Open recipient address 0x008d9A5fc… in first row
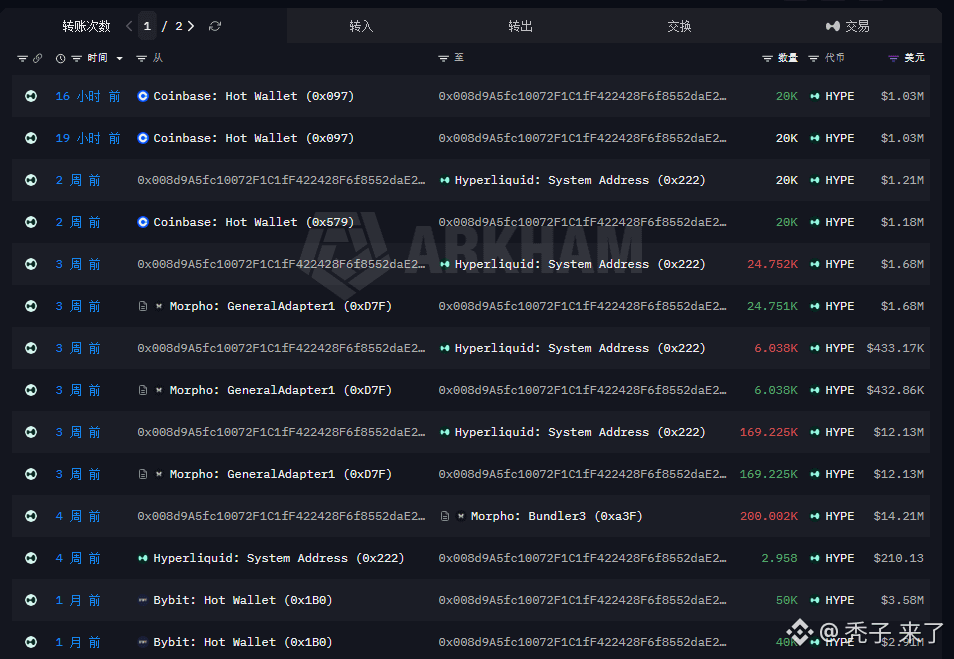Image resolution: width=954 pixels, height=659 pixels. pyautogui.click(x=582, y=96)
